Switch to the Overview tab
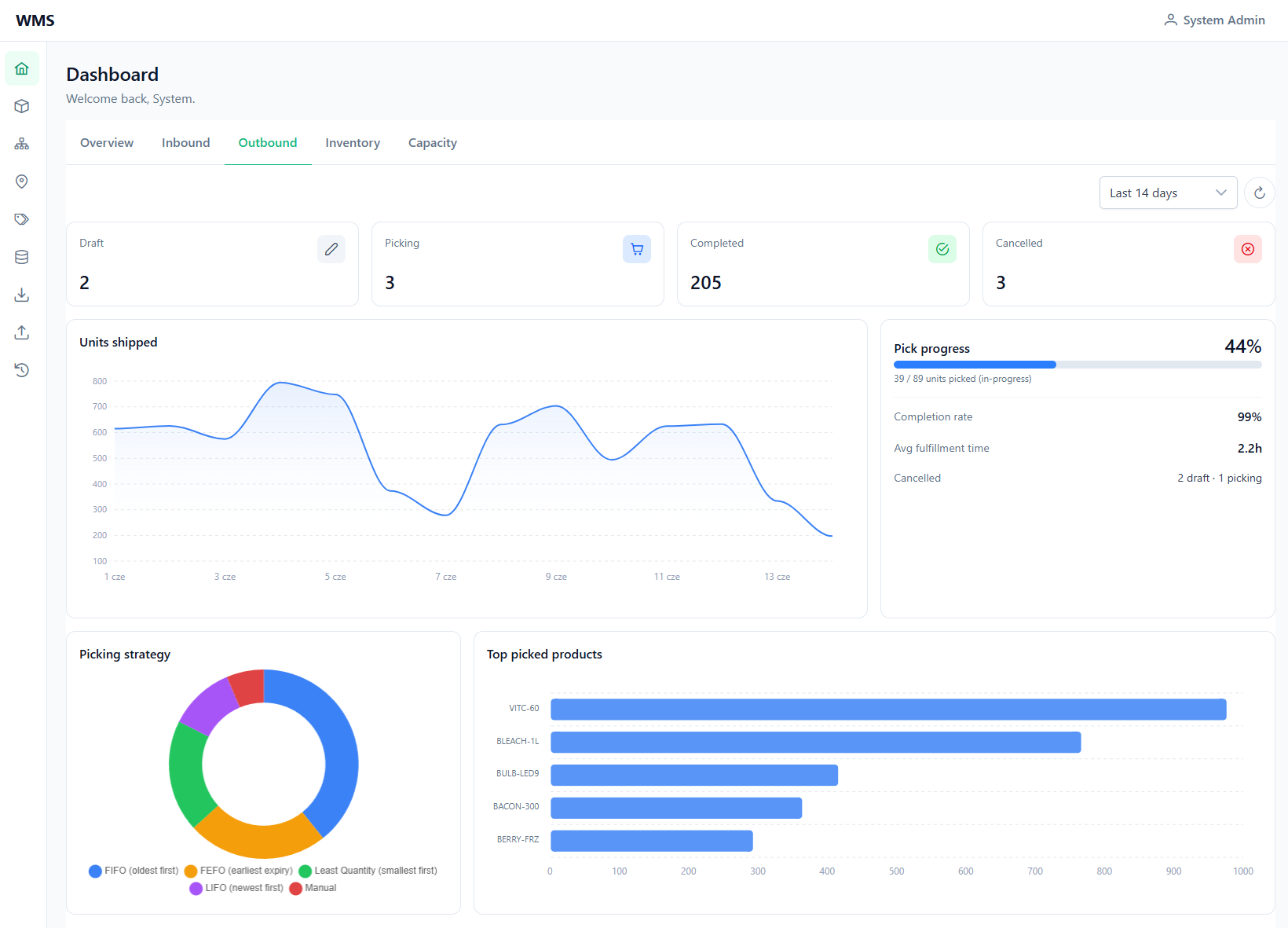Screen dimensions: 1288x928 coord(107,143)
